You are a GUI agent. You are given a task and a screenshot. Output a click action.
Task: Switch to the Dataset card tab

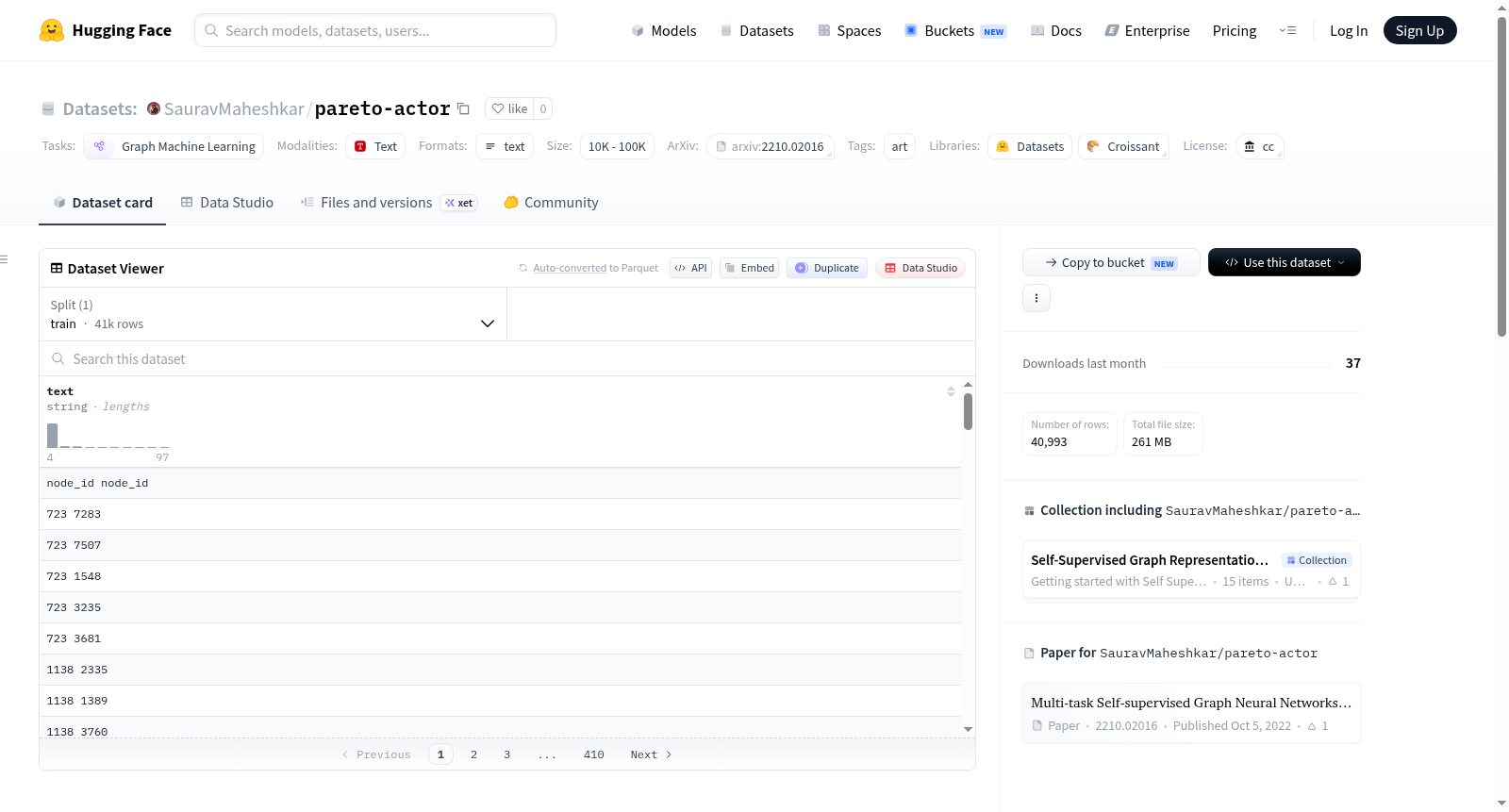click(x=103, y=202)
